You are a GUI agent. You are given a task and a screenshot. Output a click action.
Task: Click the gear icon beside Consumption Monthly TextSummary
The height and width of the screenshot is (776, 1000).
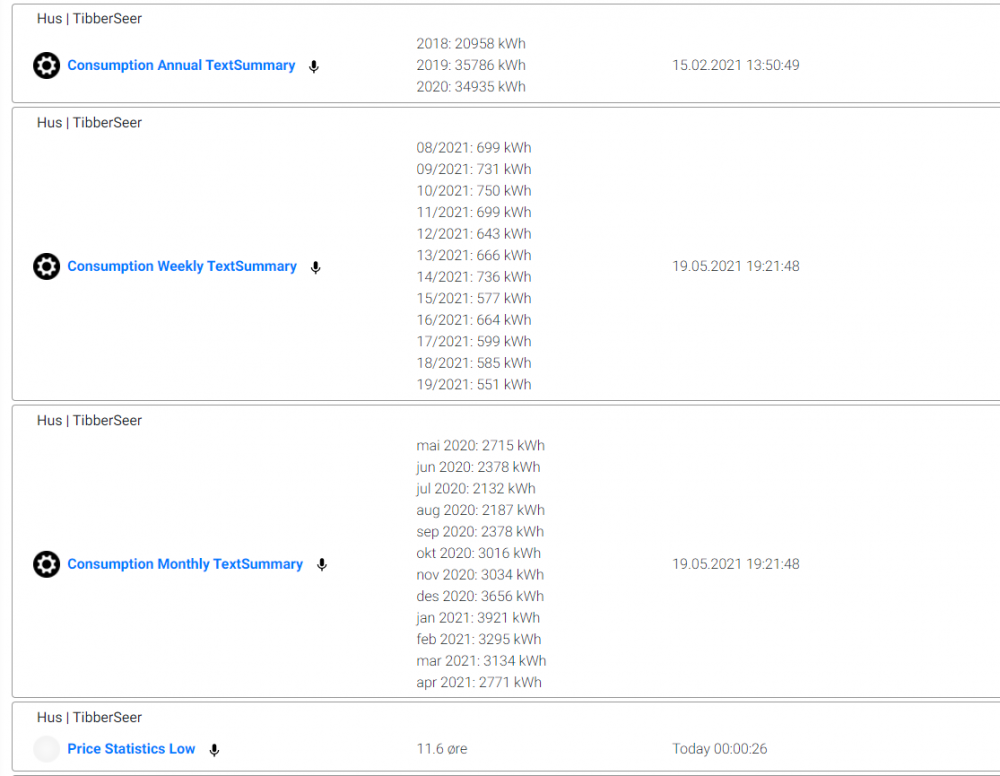[x=47, y=565]
